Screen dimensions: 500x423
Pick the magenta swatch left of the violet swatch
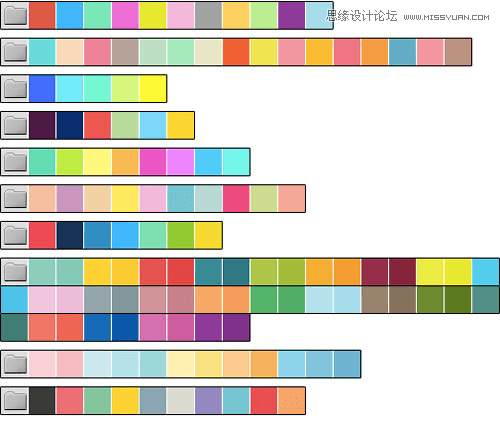coord(153,162)
